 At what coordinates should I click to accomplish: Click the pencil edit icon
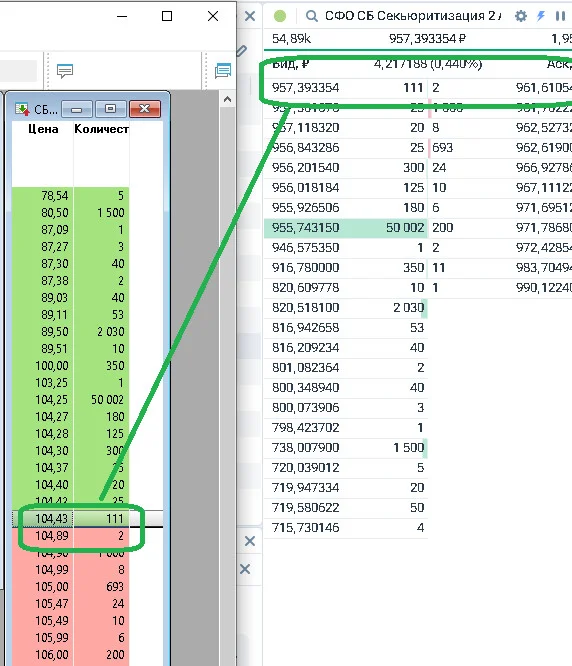click(x=242, y=51)
